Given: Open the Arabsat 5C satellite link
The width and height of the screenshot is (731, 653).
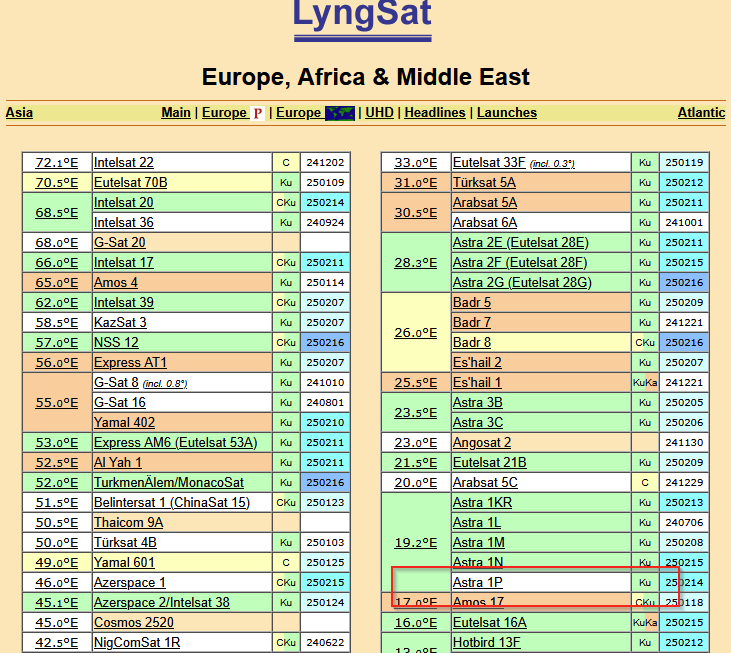Looking at the screenshot, I should 485,483.
